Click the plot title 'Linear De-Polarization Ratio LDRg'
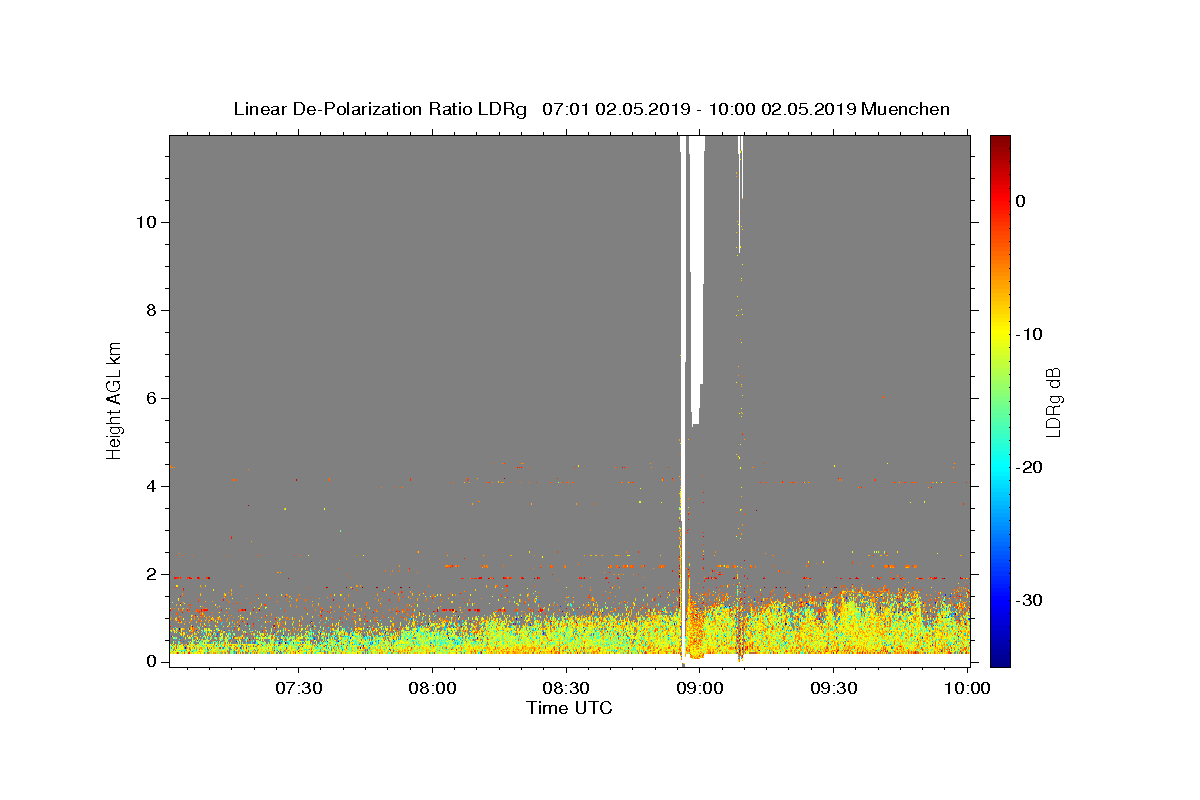This screenshot has height=800, width=1200. point(380,109)
